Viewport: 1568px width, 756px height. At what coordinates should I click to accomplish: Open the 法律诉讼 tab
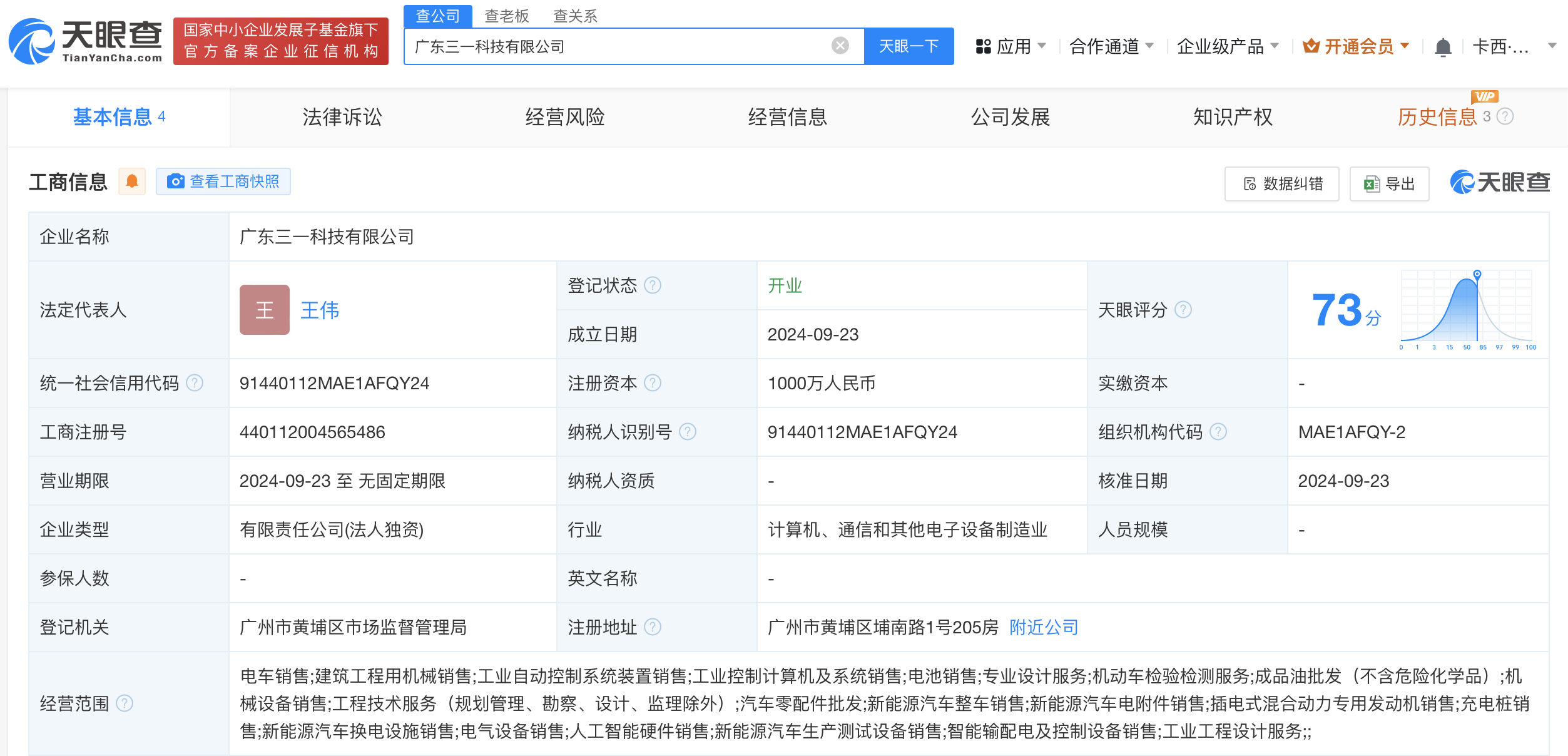click(x=342, y=117)
